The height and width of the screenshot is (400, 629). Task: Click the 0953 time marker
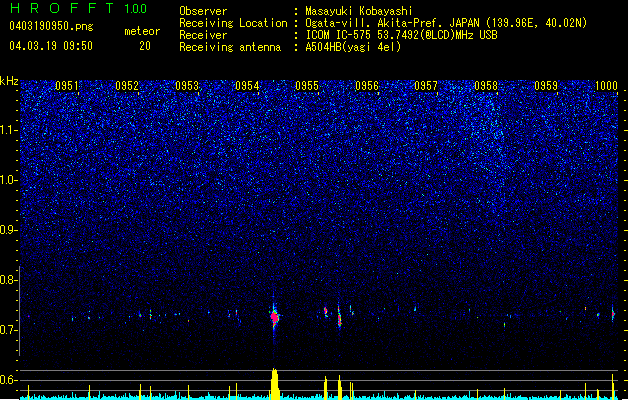[187, 86]
